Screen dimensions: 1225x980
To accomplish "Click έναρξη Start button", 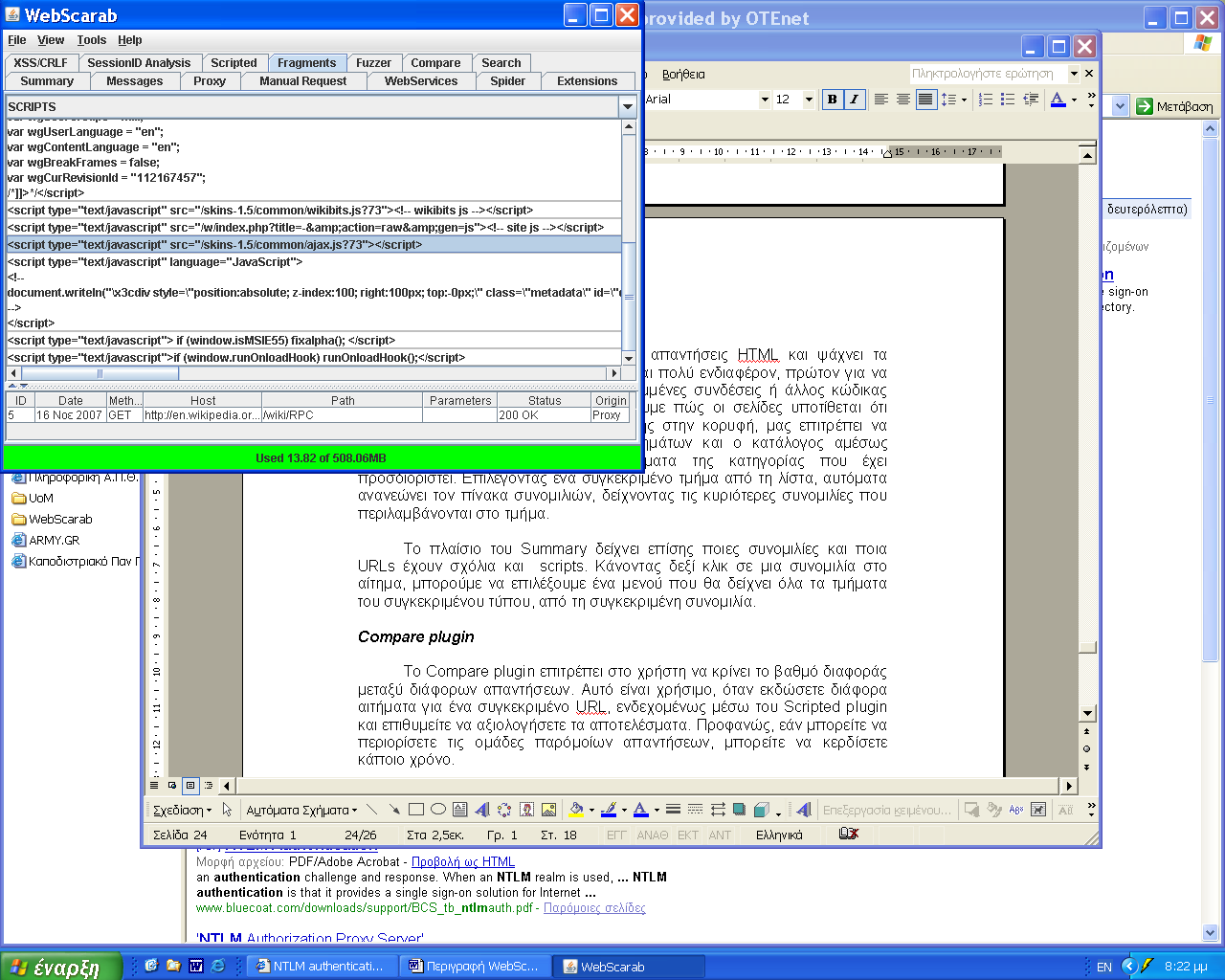I will click(x=61, y=967).
